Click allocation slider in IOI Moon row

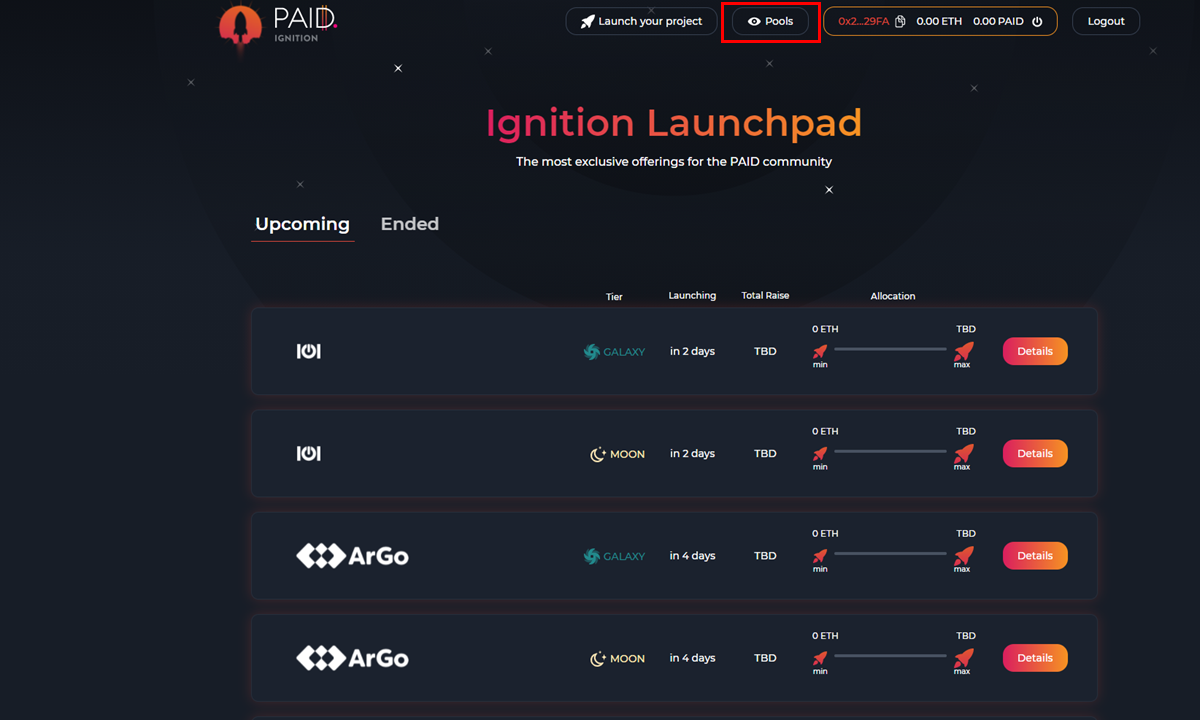(890, 451)
